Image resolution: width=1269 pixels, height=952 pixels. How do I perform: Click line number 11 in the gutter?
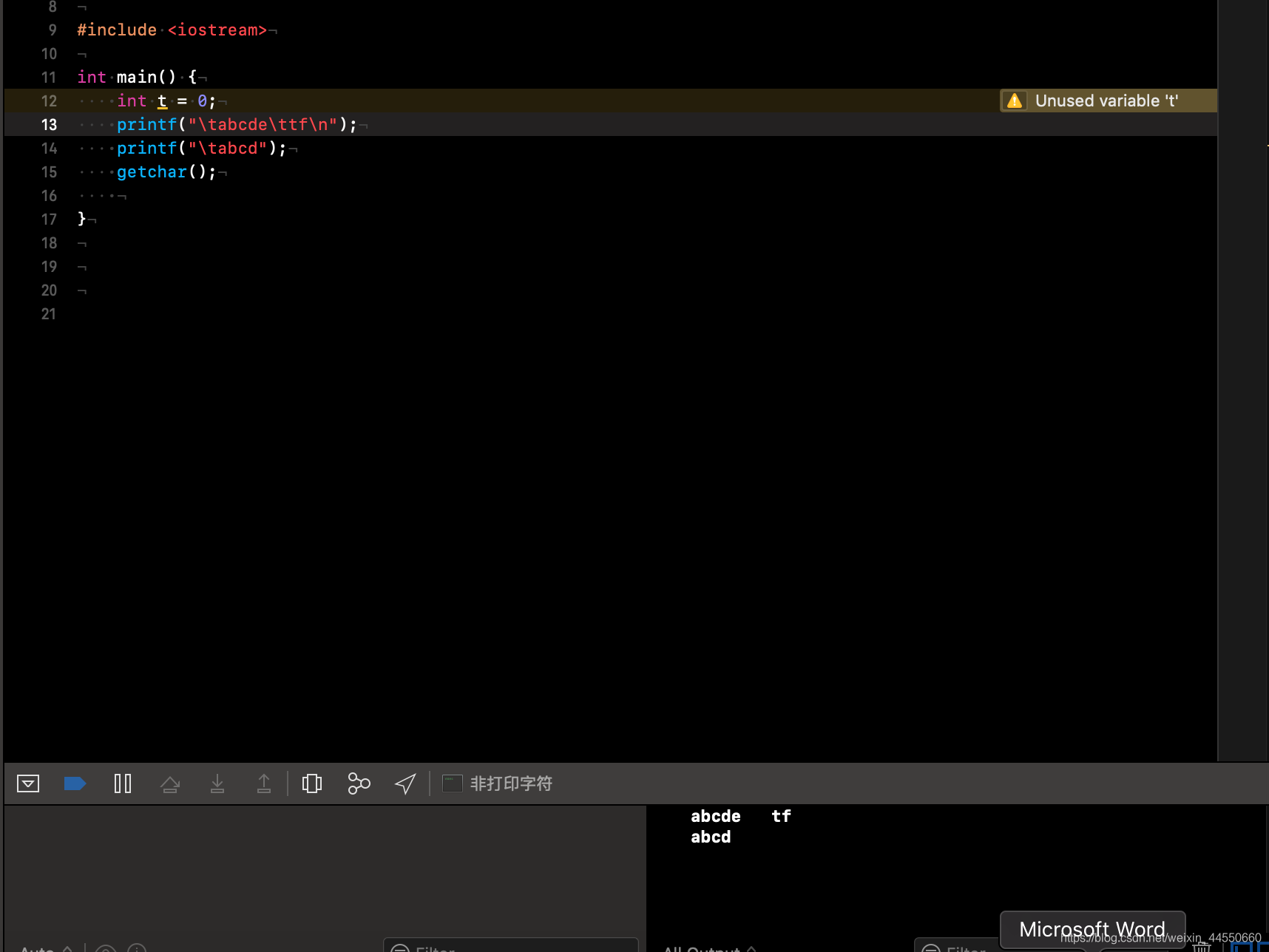[x=49, y=78]
